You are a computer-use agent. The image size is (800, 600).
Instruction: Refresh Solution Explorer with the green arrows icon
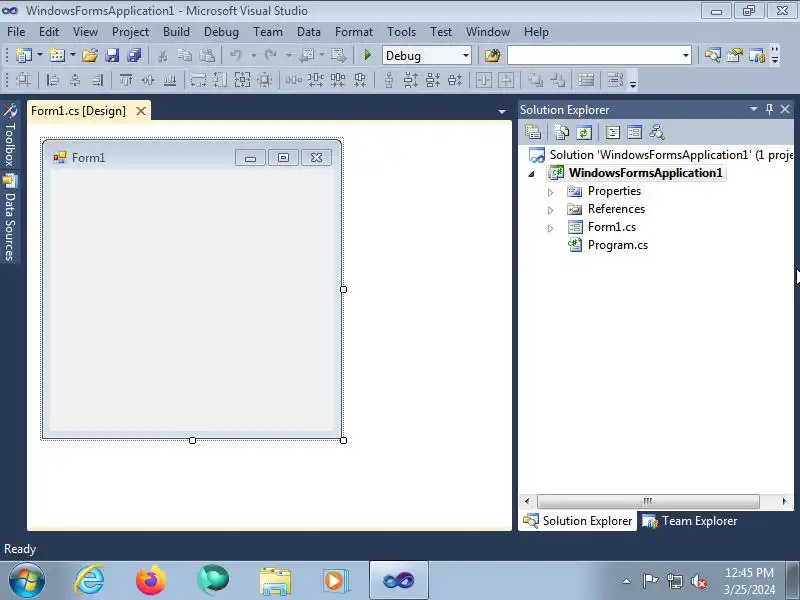pos(584,133)
